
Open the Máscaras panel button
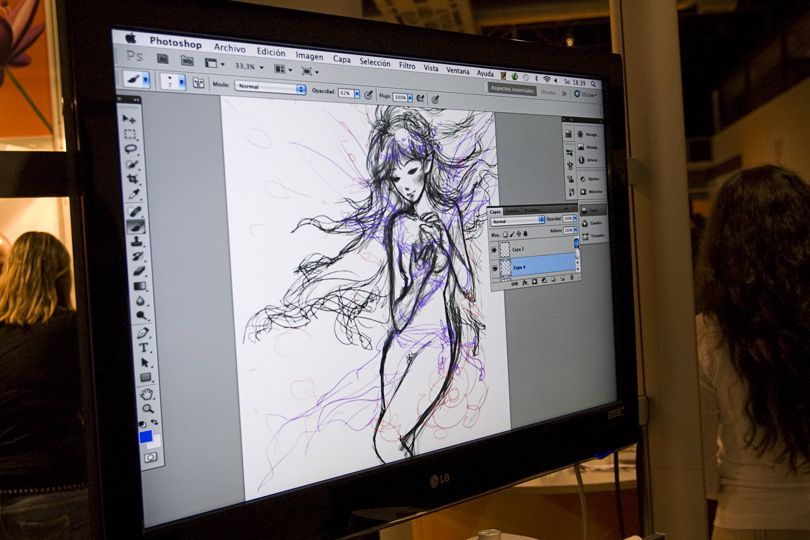point(590,192)
